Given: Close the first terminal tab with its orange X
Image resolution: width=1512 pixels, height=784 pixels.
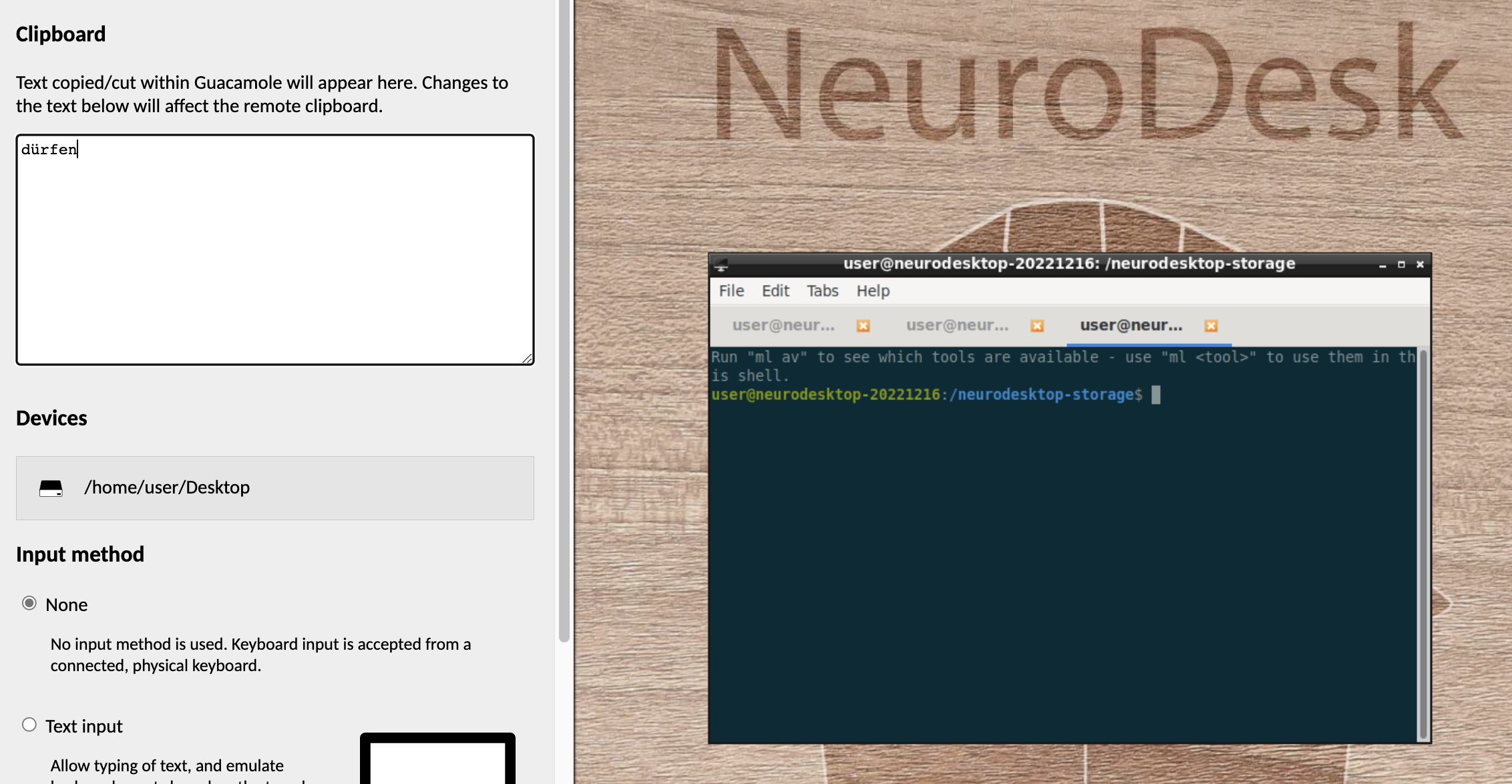Looking at the screenshot, I should coord(864,326).
